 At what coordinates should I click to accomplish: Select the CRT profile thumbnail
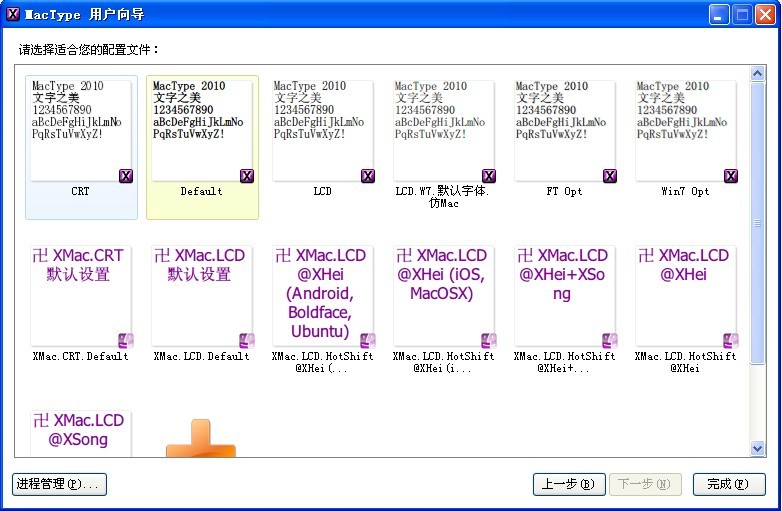pos(81,132)
